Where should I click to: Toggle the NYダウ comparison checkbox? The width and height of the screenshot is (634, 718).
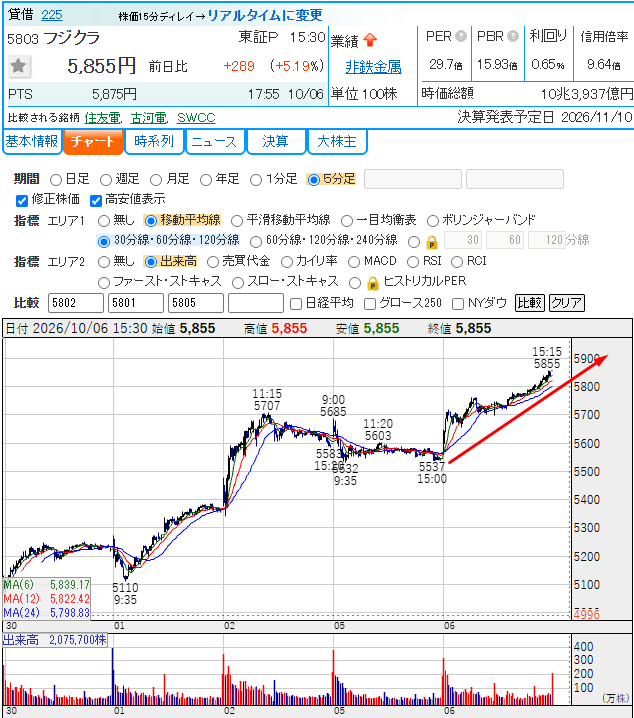[x=458, y=304]
